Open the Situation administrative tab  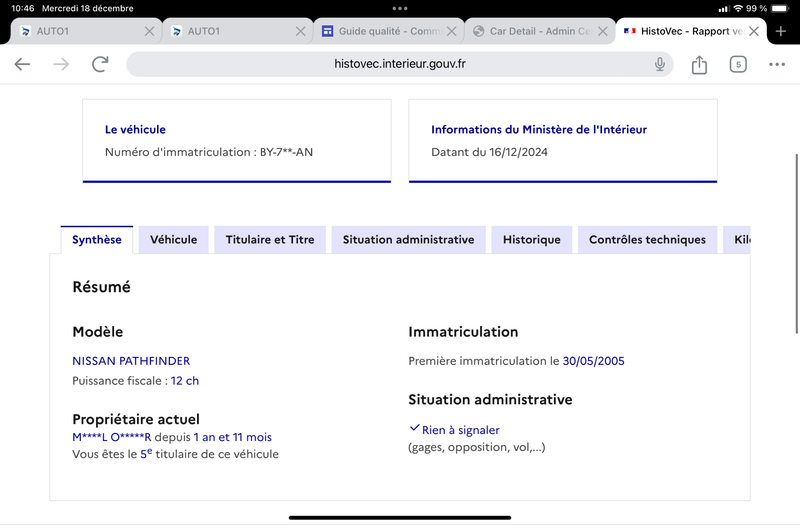[408, 240]
